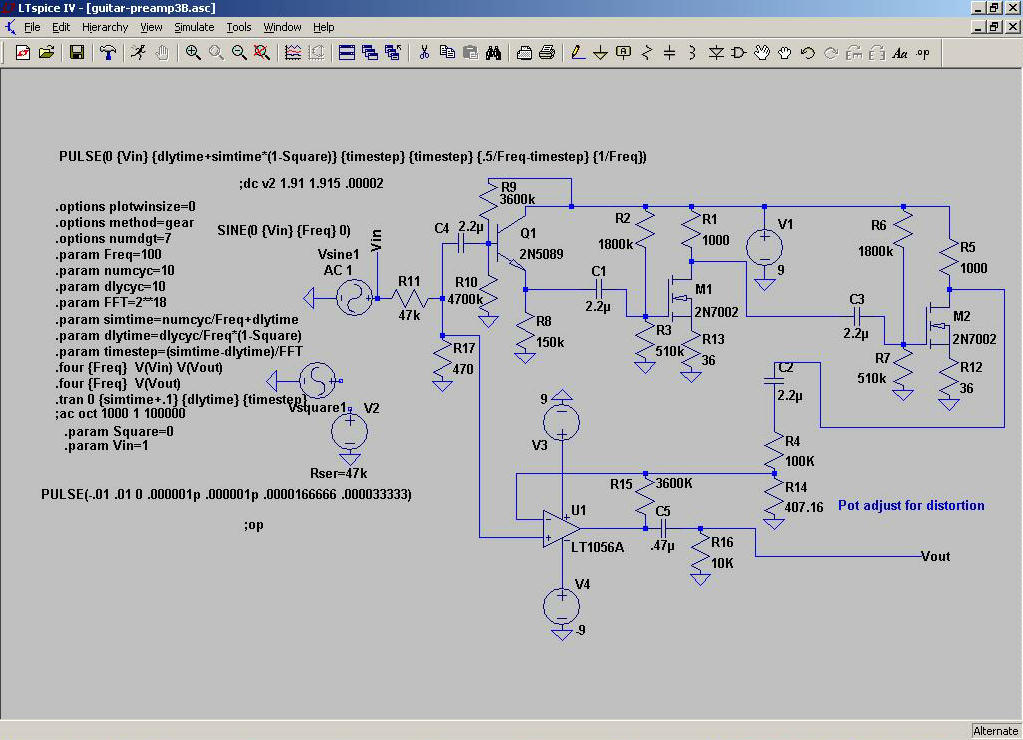Screen dimensions: 1023x740
Task: Select the grayed Pan magnifier icon
Action: pyautogui.click(x=216, y=53)
